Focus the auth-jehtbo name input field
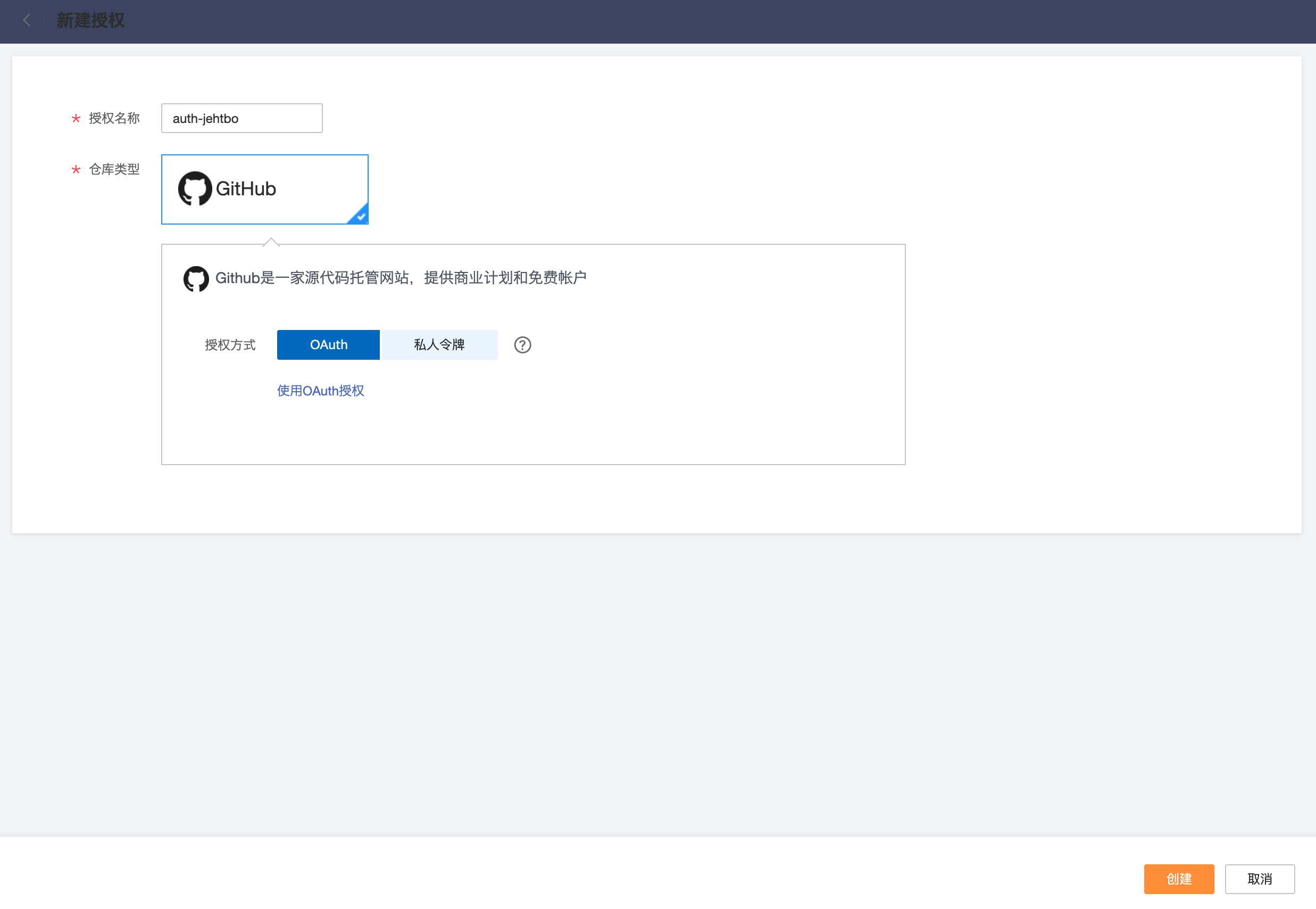 [241, 119]
